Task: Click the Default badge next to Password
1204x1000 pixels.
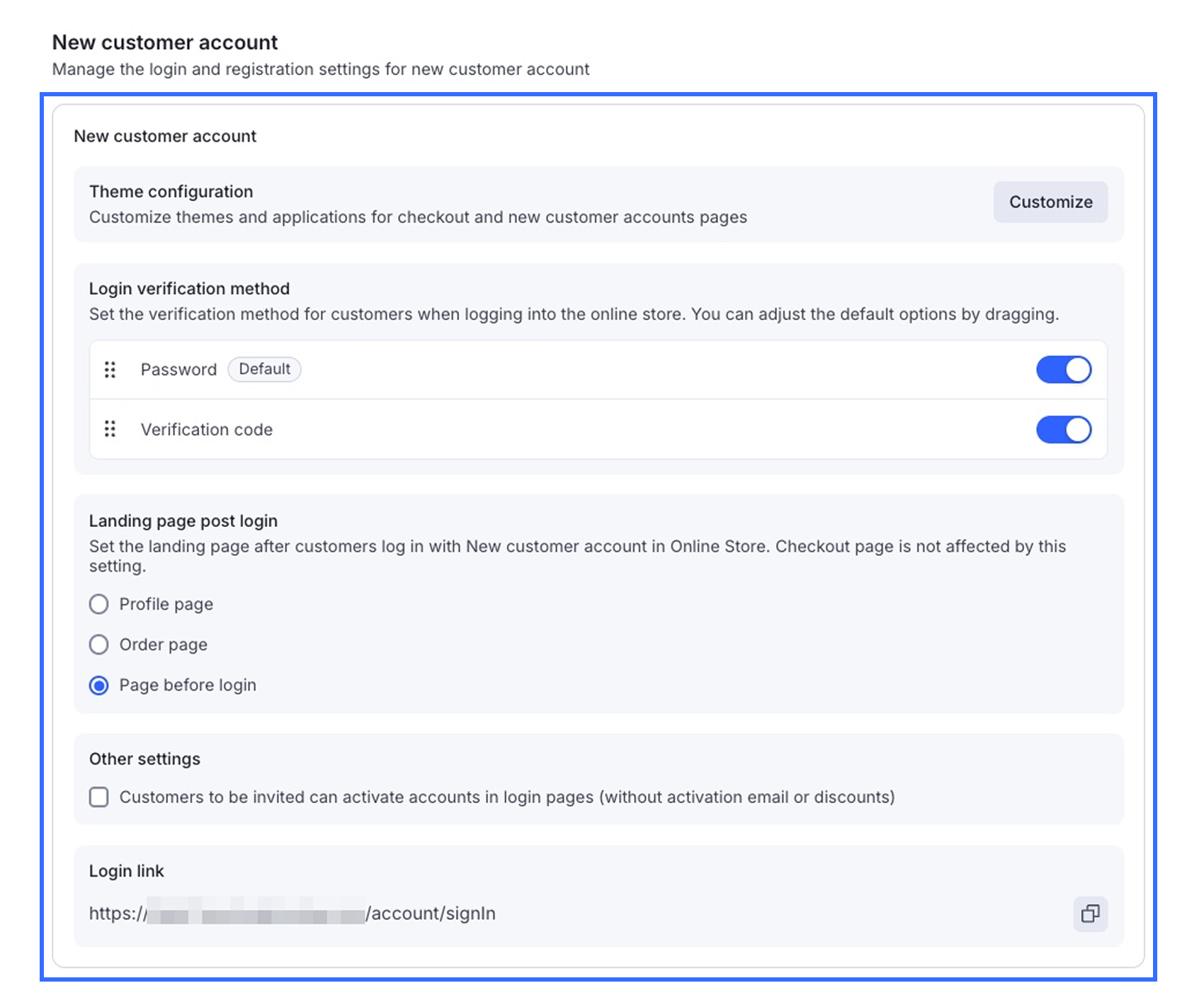Action: (264, 369)
